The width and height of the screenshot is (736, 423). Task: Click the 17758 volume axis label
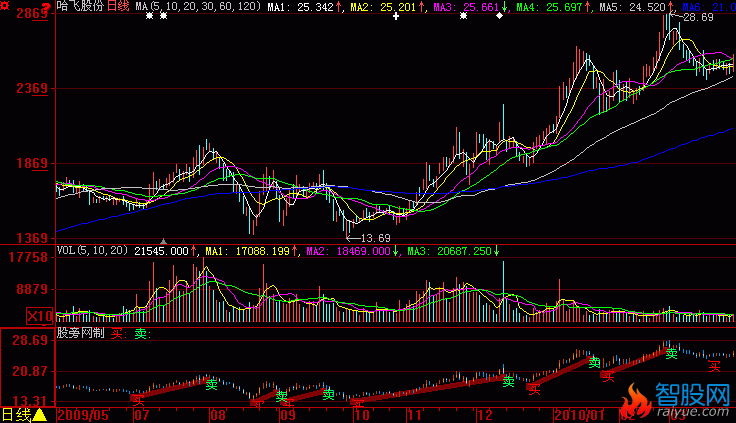(x=28, y=257)
